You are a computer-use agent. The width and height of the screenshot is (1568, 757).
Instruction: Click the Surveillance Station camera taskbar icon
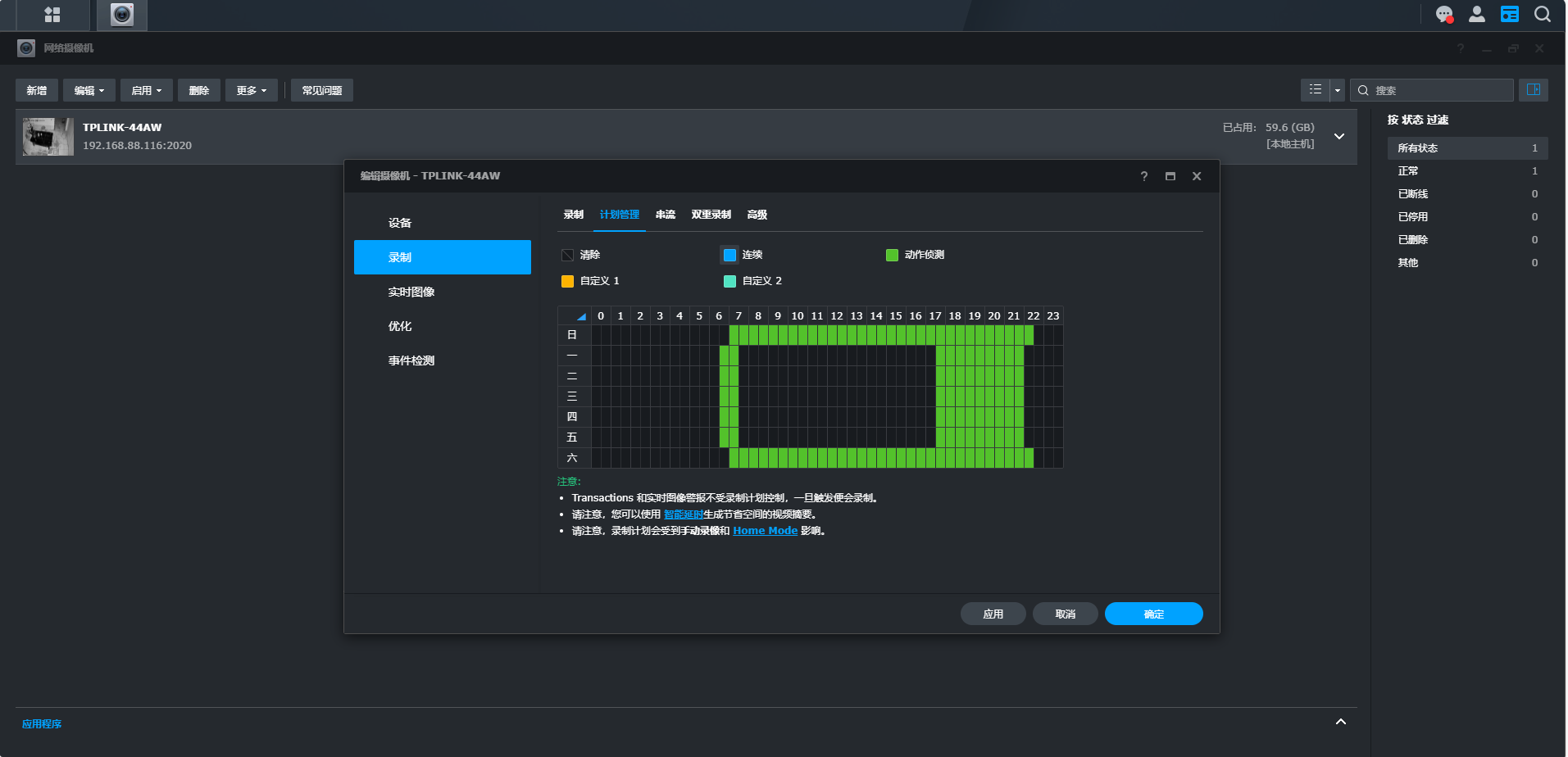pyautogui.click(x=122, y=15)
